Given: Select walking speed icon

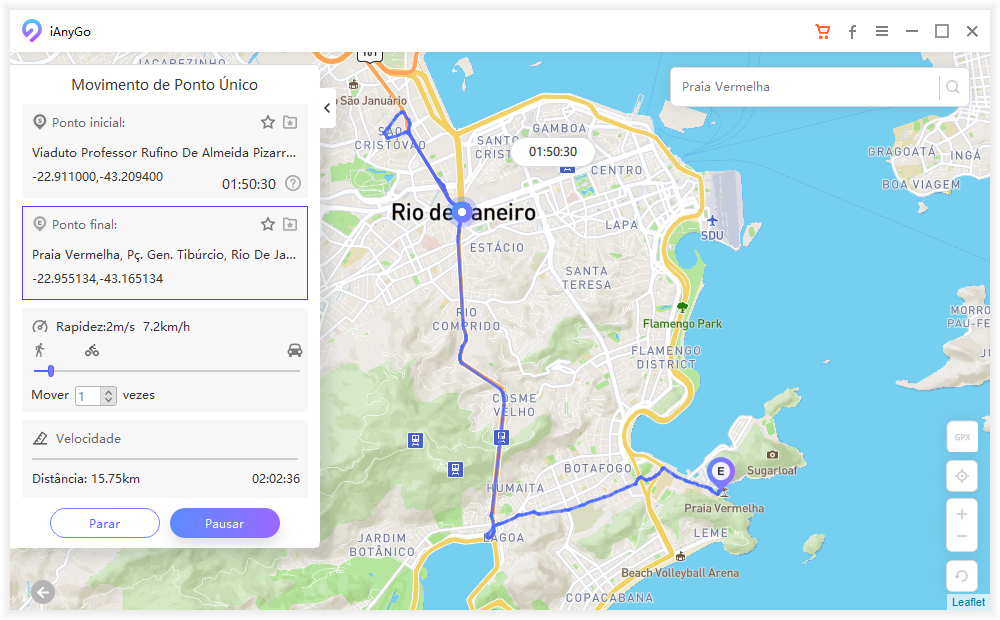Looking at the screenshot, I should click(x=40, y=350).
